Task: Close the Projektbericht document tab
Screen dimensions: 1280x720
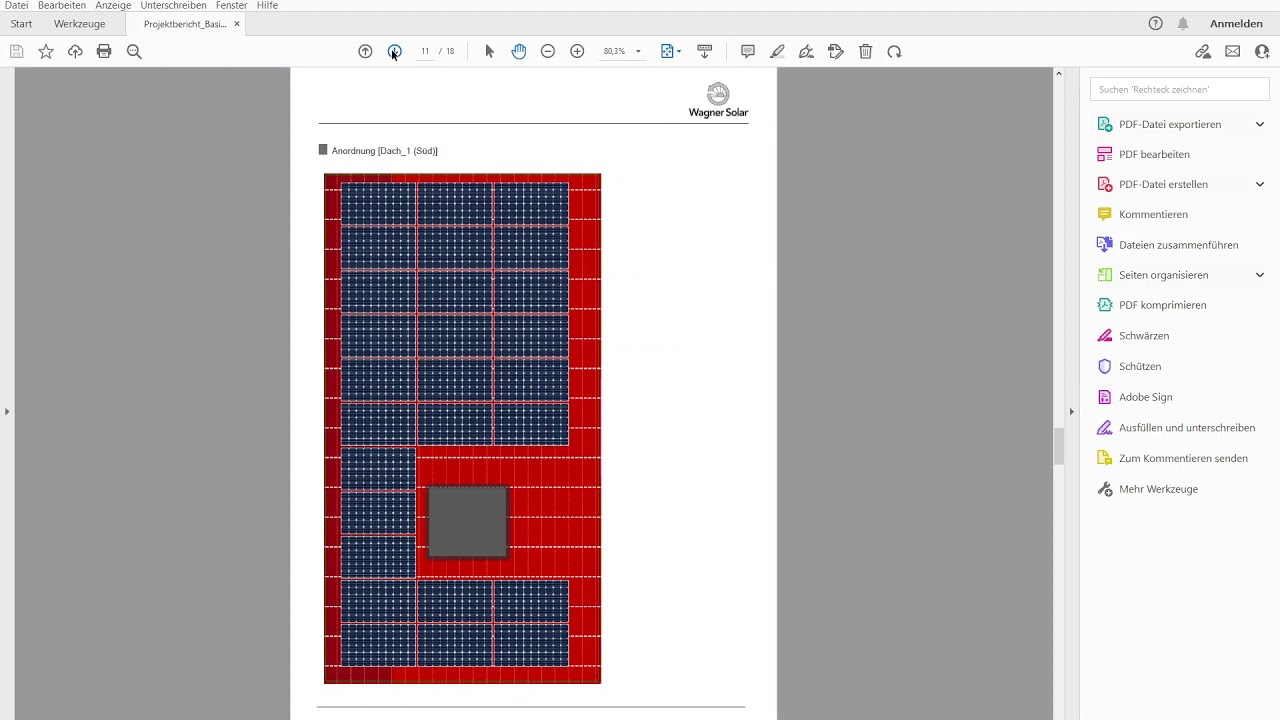Action: tap(237, 23)
